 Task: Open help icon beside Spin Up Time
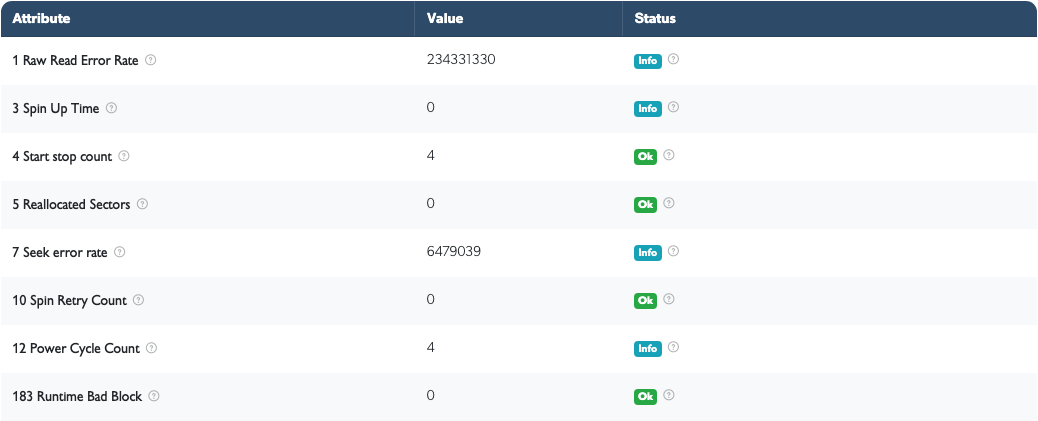(x=111, y=108)
